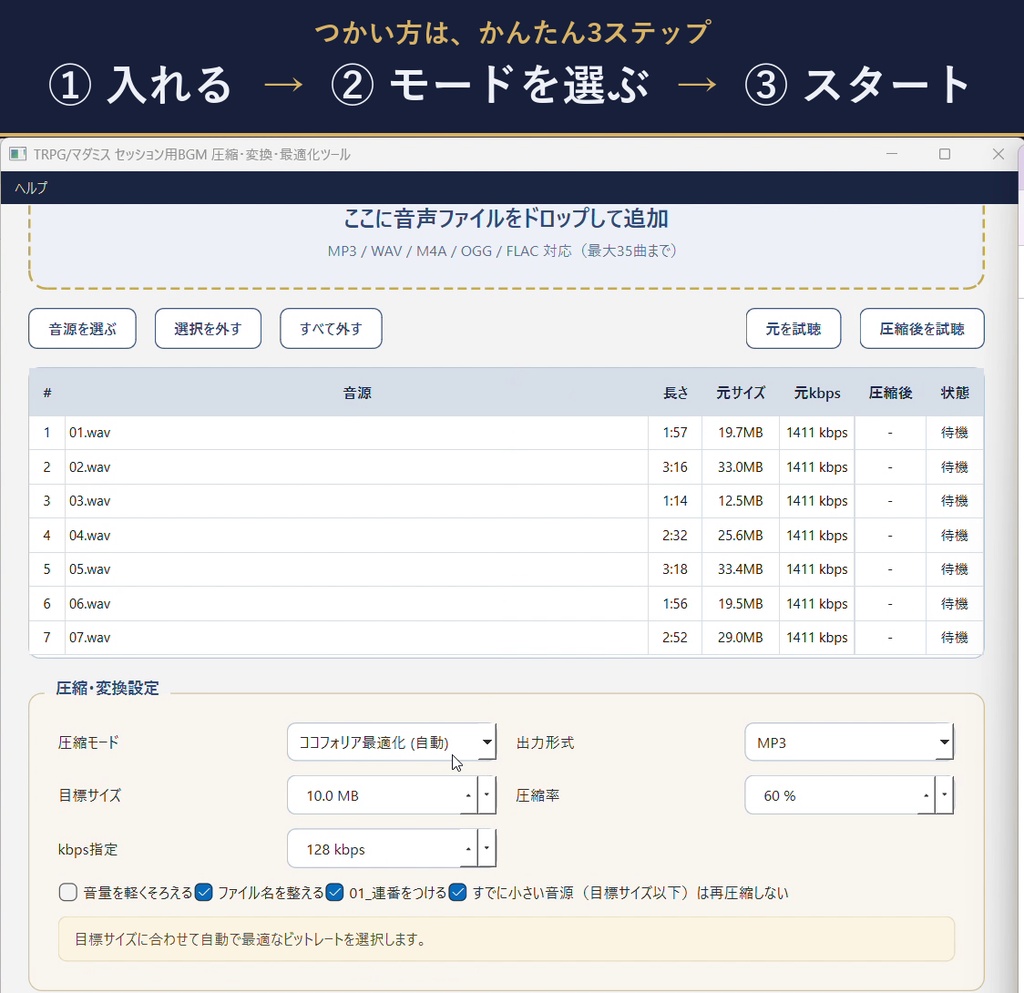
Task: Click the 1:14 length cell
Action: [x=675, y=501]
